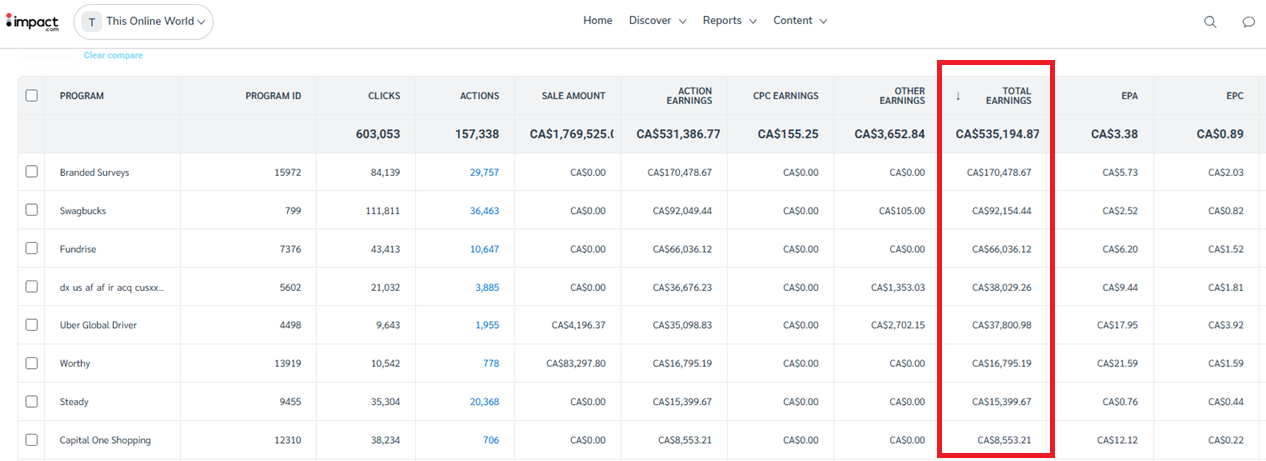
Task: Click total action earnings CA$531,386.77
Action: click(678, 134)
